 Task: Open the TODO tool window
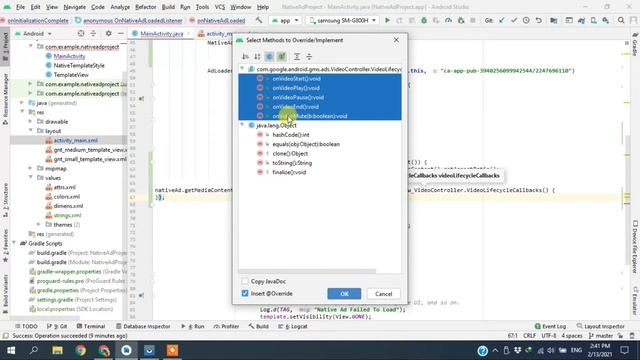pyautogui.click(x=26, y=326)
